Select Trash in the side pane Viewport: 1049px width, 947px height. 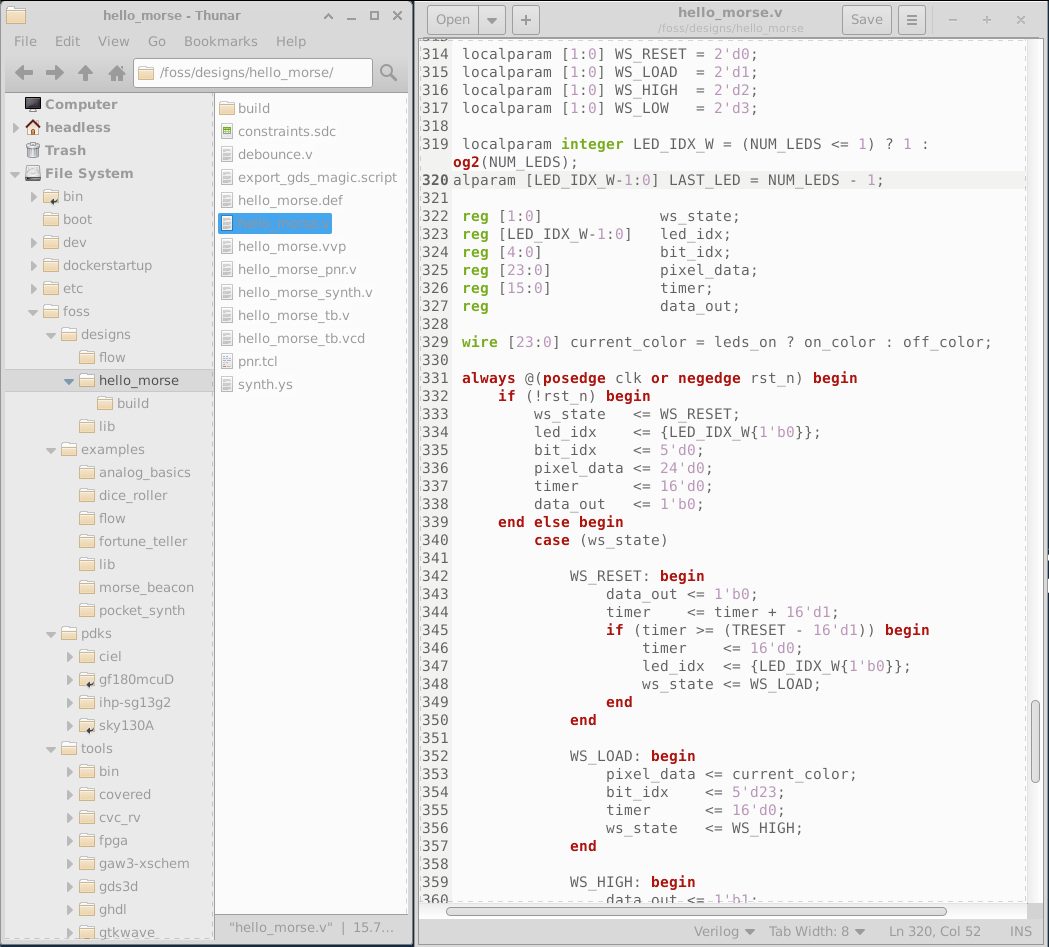pyautogui.click(x=65, y=150)
